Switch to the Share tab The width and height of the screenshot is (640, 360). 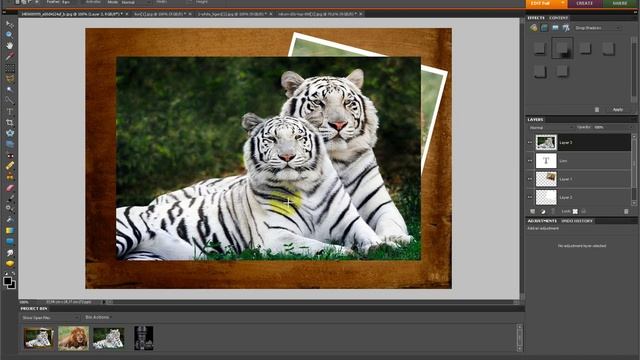tap(620, 3)
